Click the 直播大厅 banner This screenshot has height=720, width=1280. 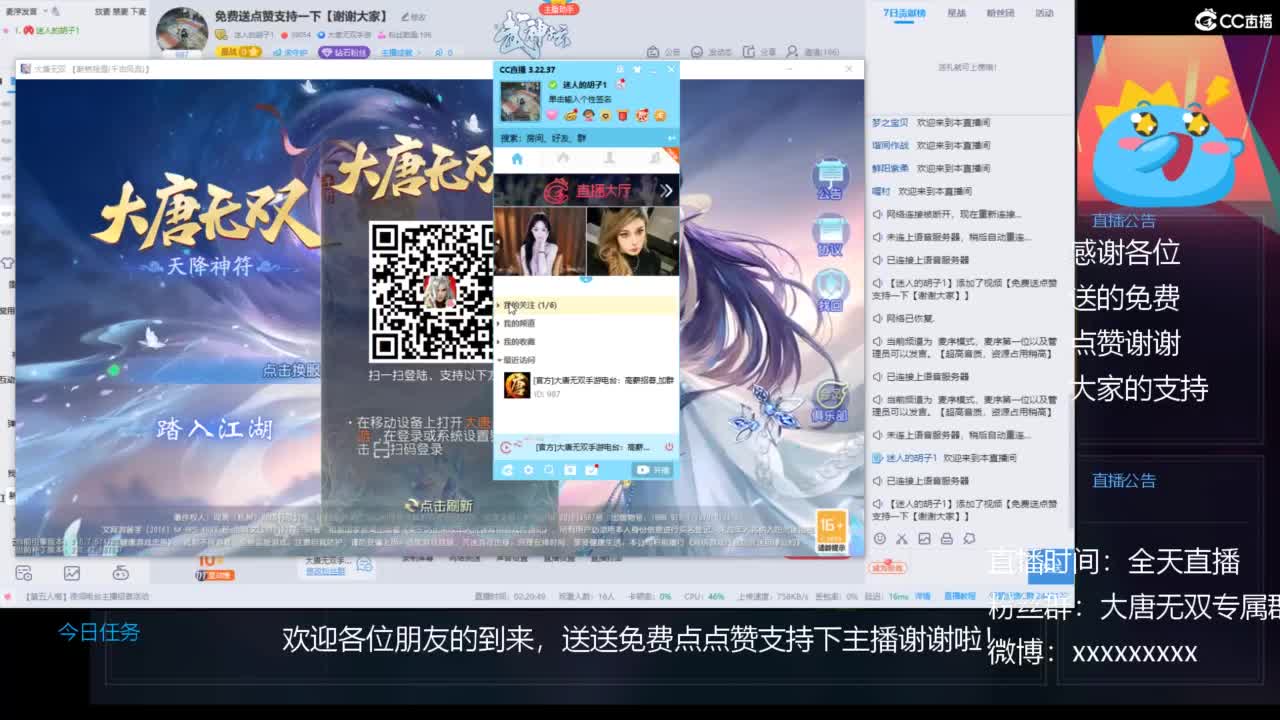pyautogui.click(x=587, y=190)
